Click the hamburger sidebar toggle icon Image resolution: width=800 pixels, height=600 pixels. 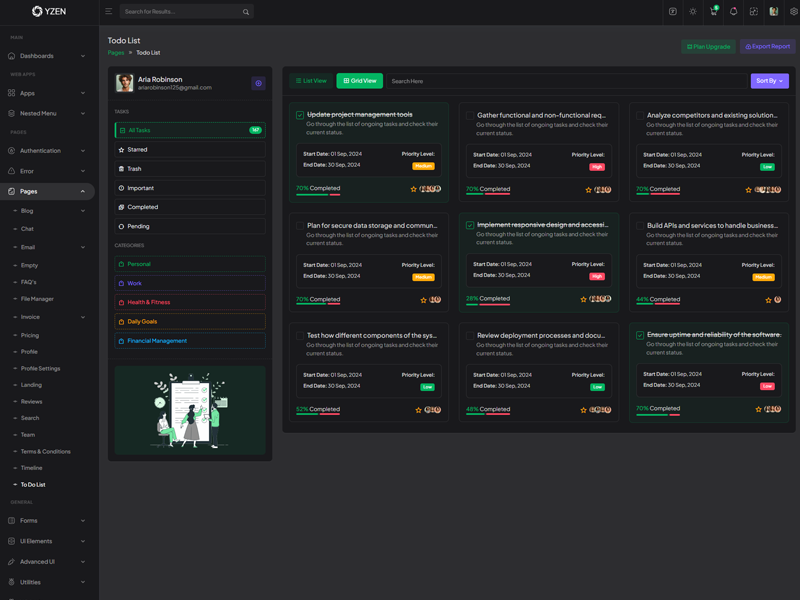[x=108, y=12]
